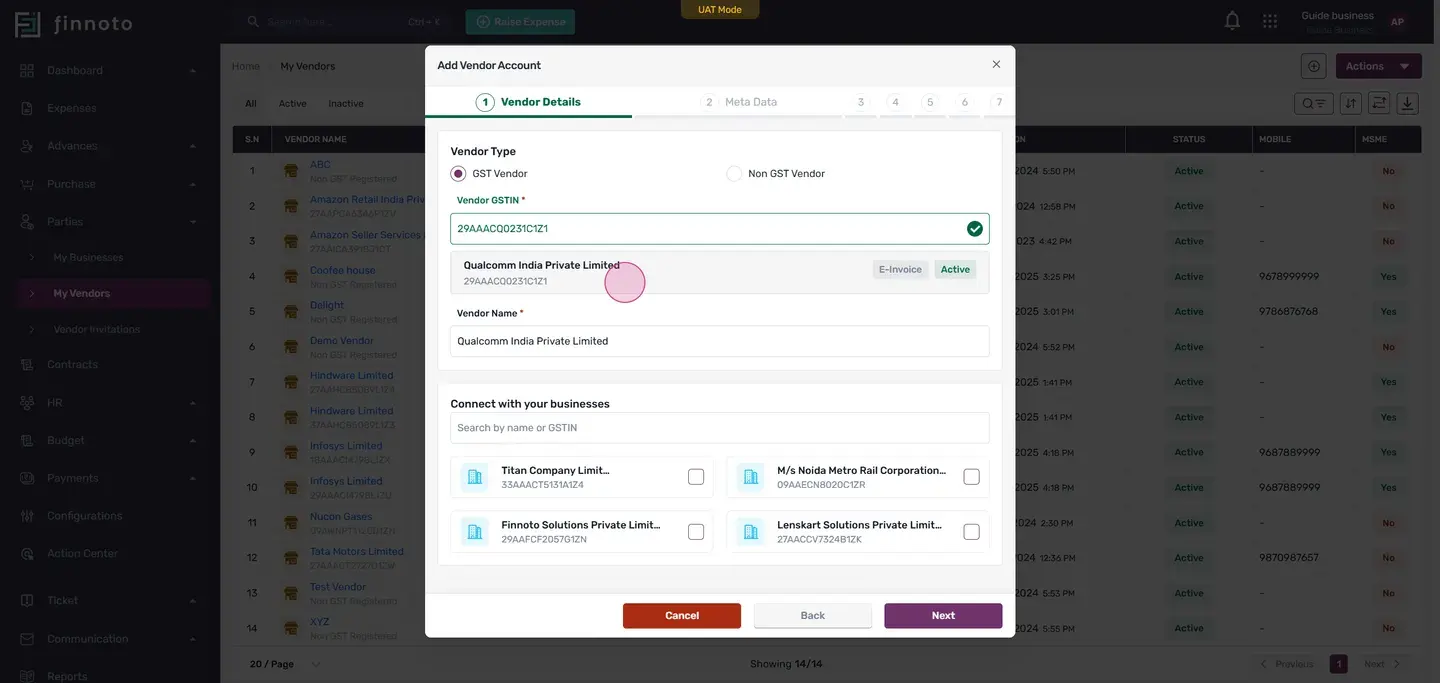Expand the Dashboard menu arrow
This screenshot has height=683, width=1440.
(x=192, y=71)
